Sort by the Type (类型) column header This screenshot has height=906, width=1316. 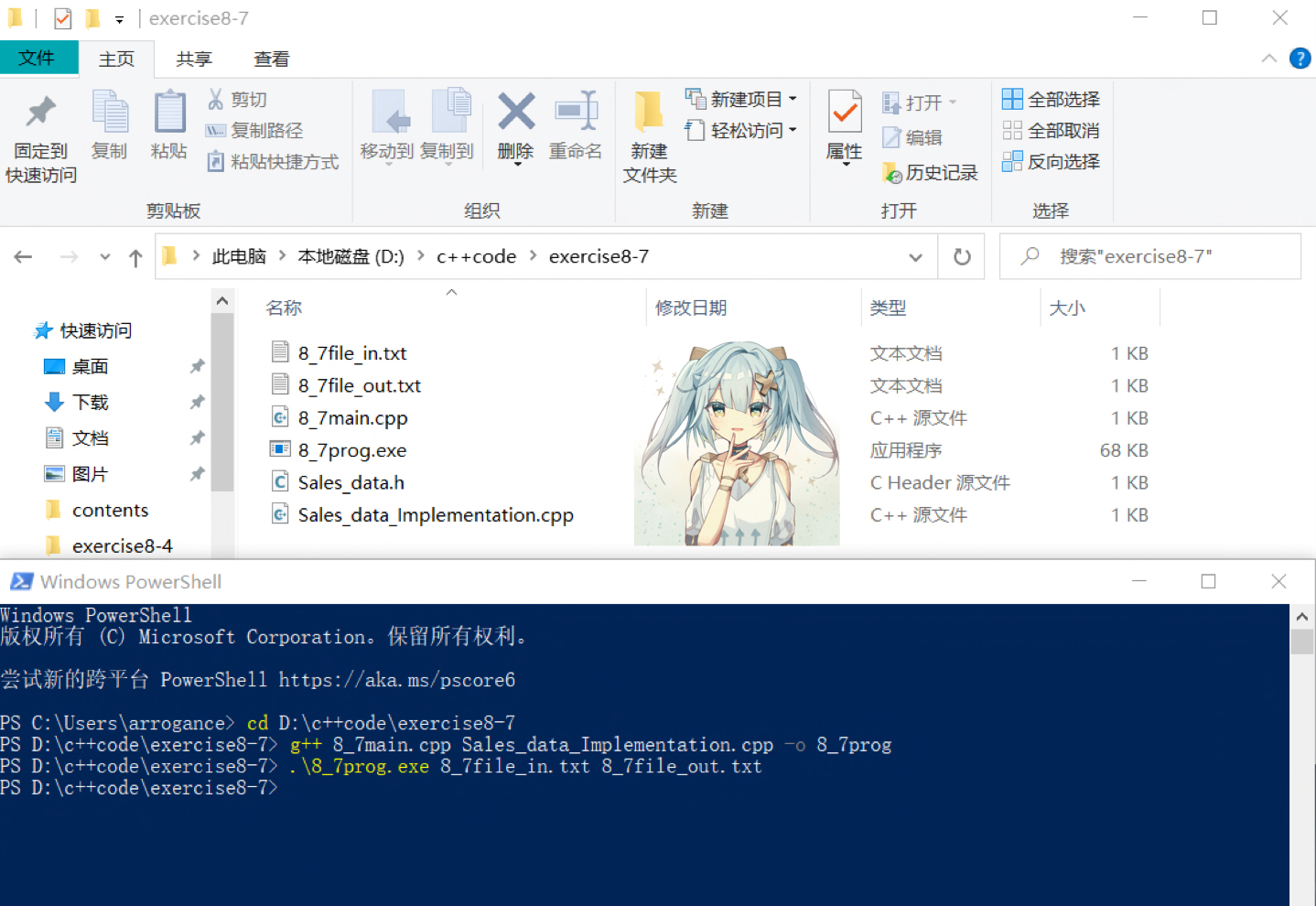point(888,308)
